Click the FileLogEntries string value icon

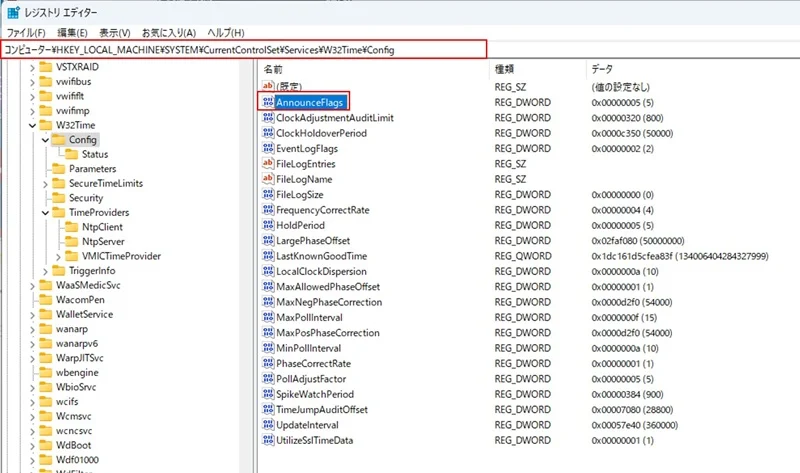[268, 163]
